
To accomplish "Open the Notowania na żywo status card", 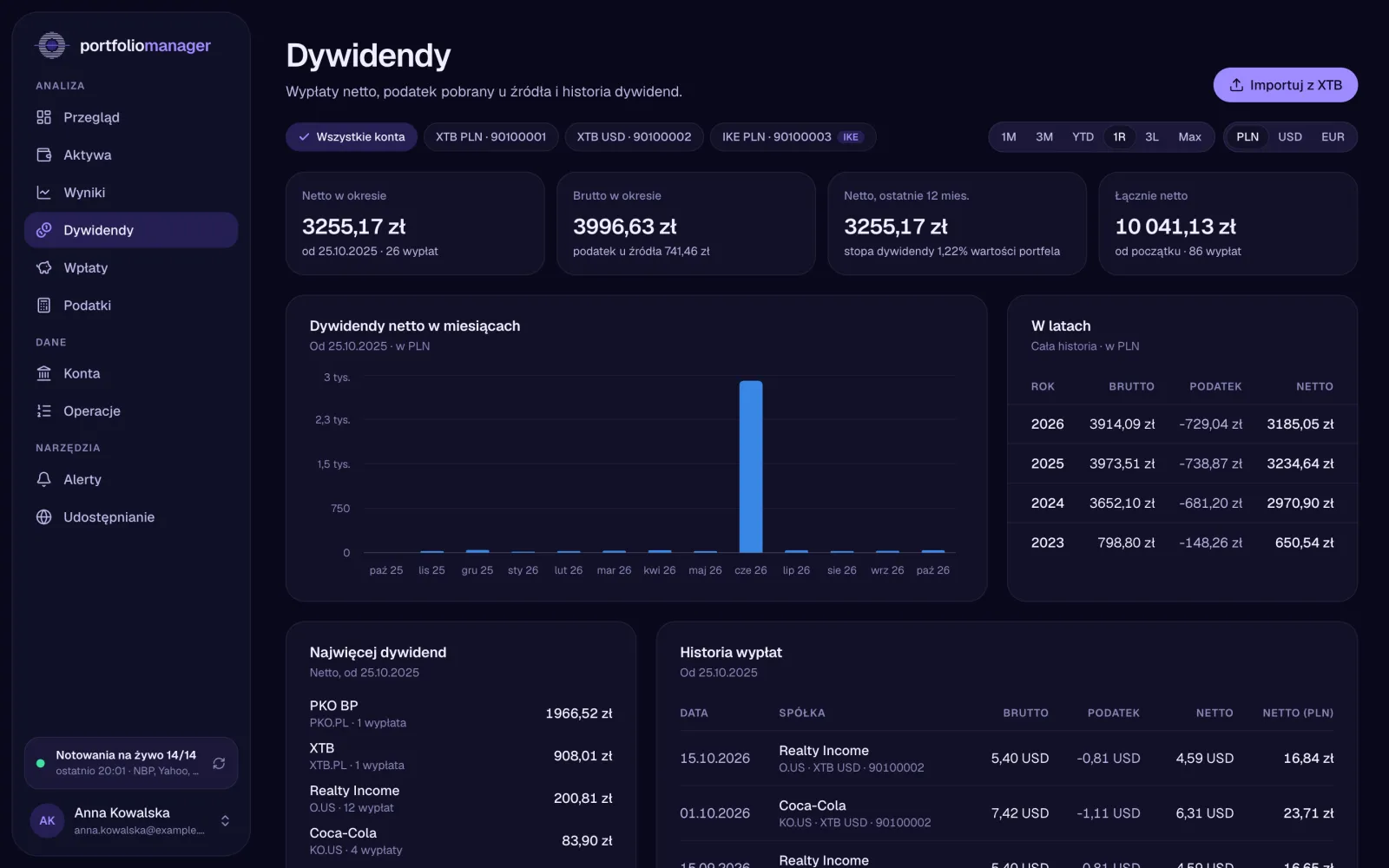I will click(x=131, y=763).
